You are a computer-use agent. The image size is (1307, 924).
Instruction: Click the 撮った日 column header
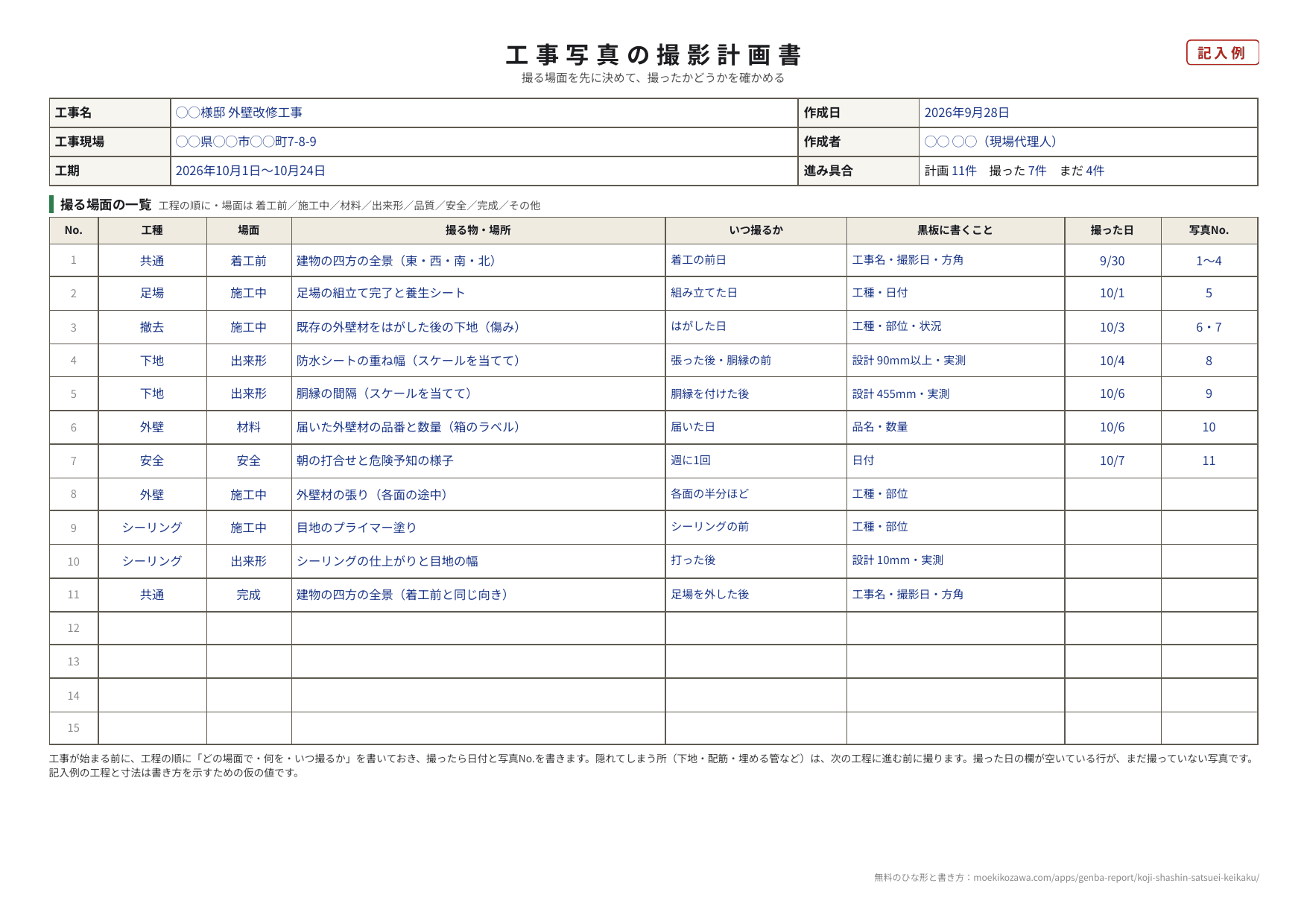tap(1113, 230)
